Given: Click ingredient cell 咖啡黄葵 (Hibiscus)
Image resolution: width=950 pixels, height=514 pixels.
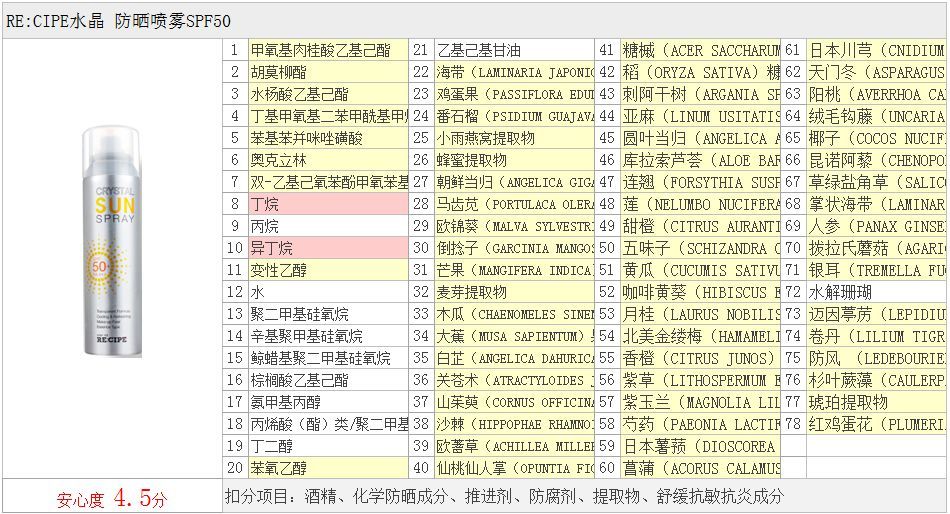Looking at the screenshot, I should [x=700, y=292].
